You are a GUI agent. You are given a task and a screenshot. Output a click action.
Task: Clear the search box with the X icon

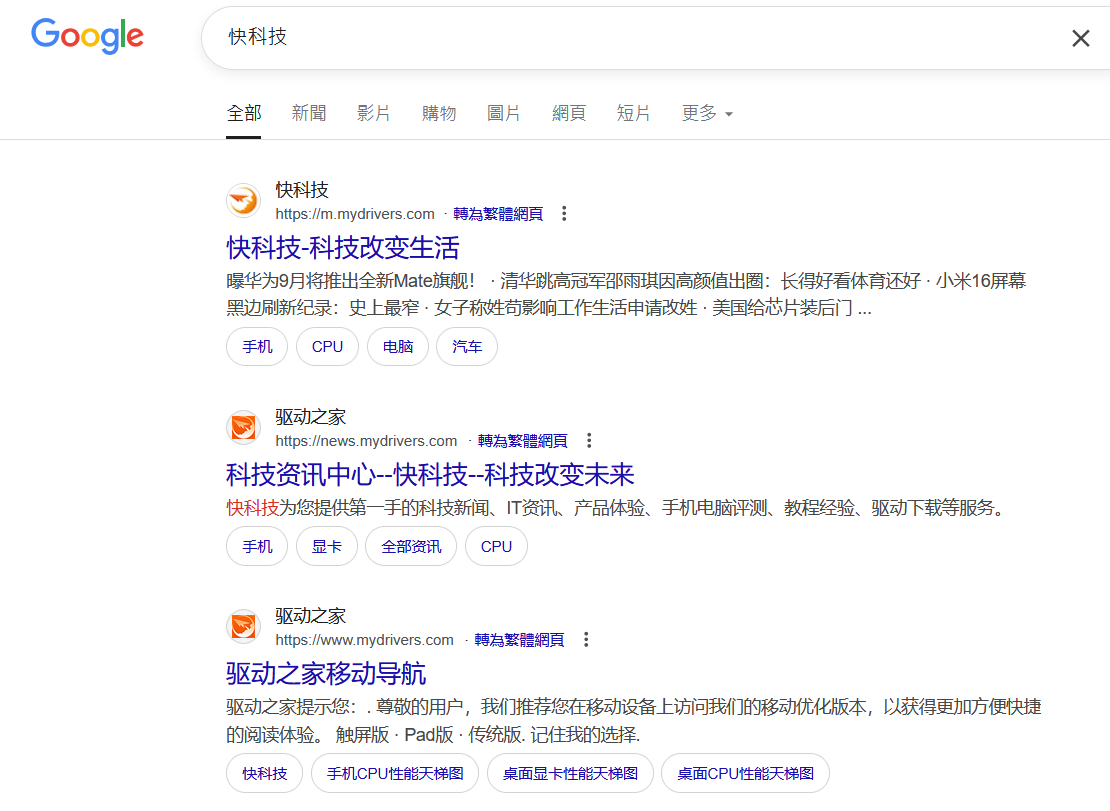point(1080,38)
